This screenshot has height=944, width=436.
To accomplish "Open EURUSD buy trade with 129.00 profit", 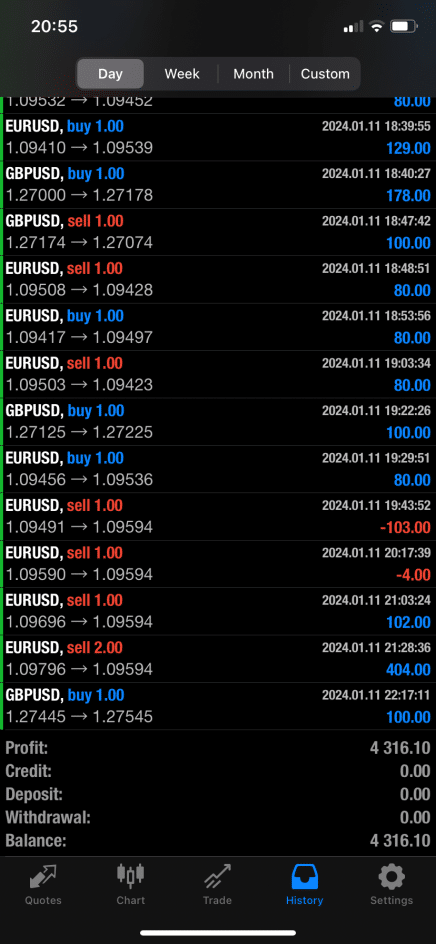I will pyautogui.click(x=218, y=137).
